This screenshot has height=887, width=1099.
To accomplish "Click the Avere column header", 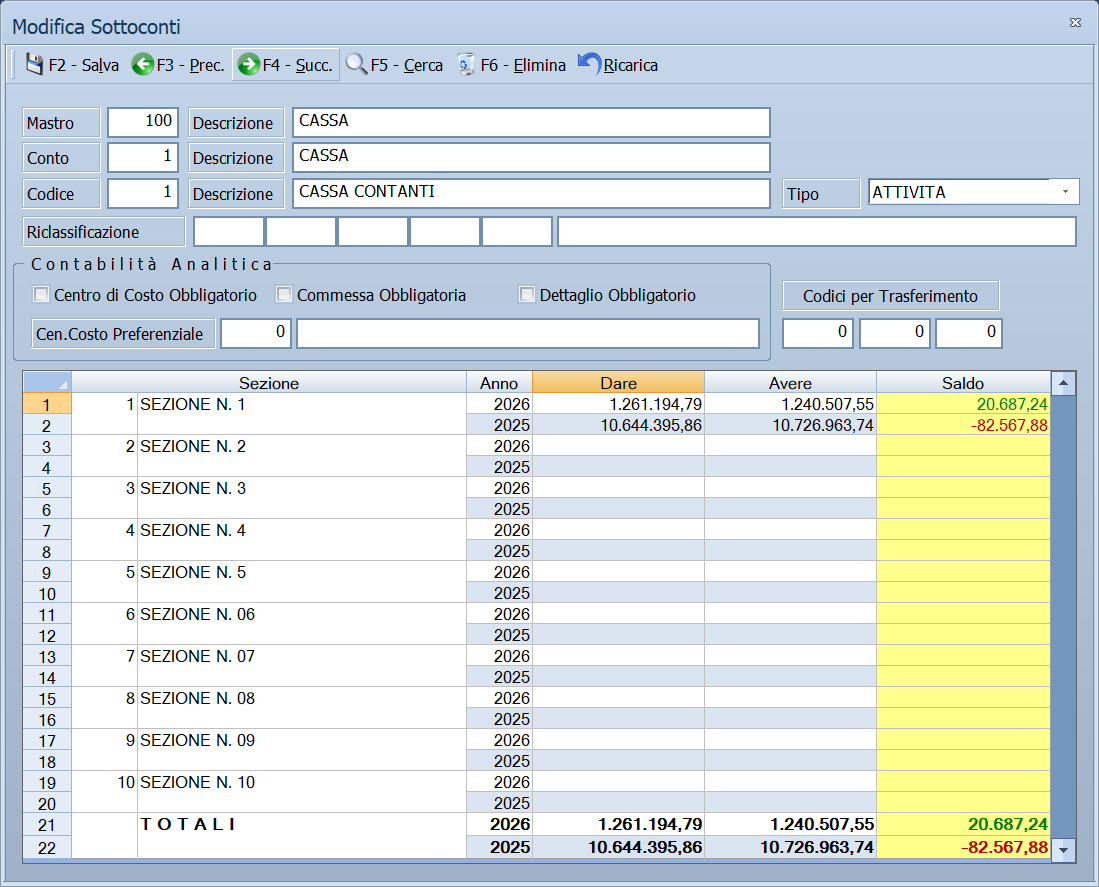I will pos(790,383).
